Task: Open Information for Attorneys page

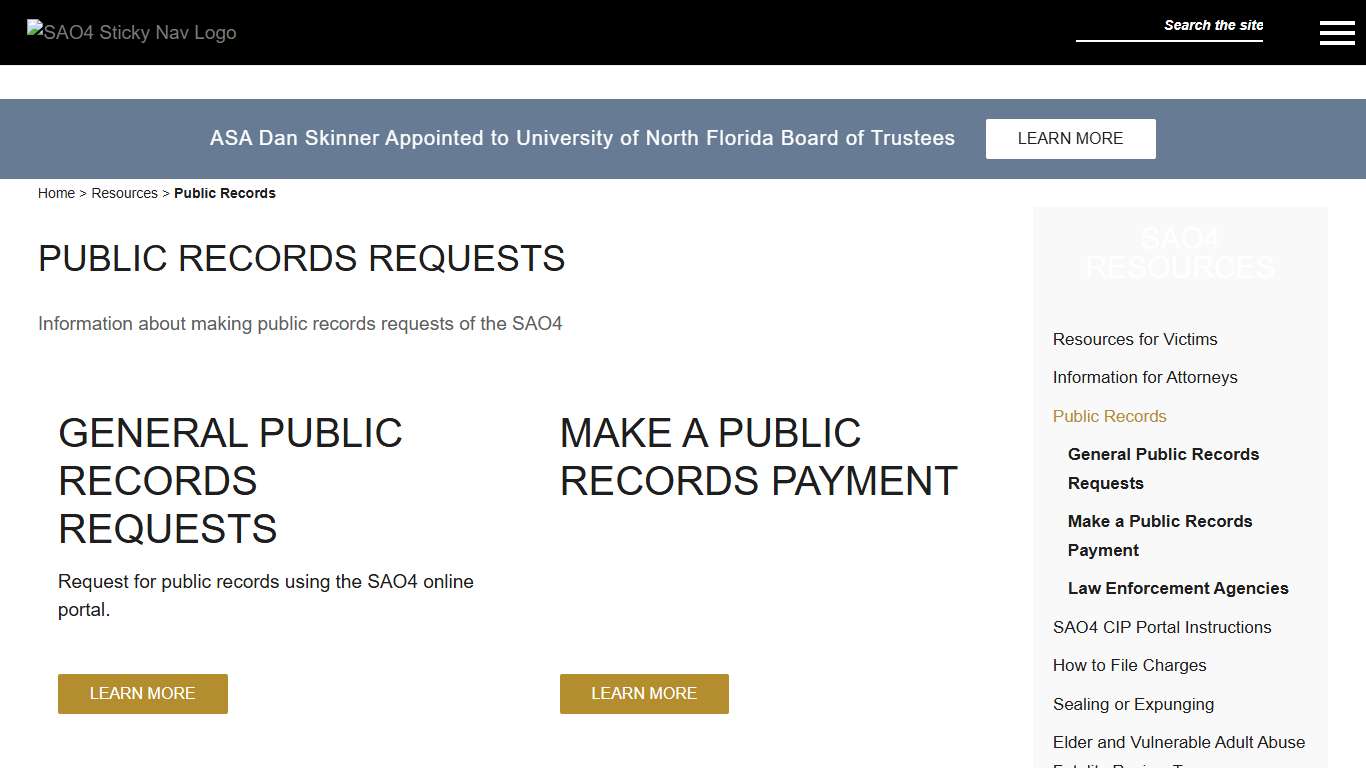Action: point(1145,377)
